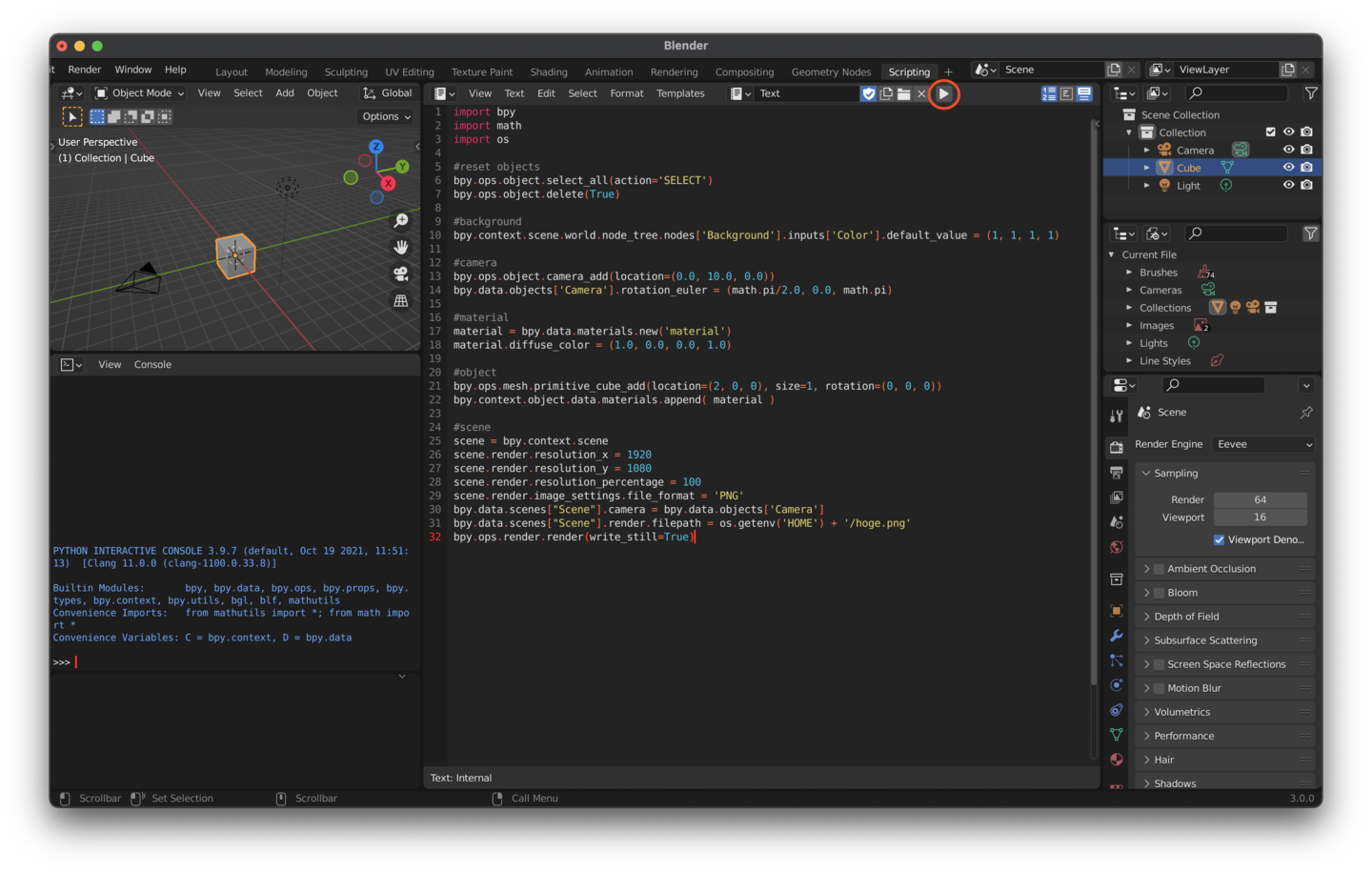Screen dimensions: 1372x873
Task: Click the Viewport samples value 16
Action: pyautogui.click(x=1260, y=518)
